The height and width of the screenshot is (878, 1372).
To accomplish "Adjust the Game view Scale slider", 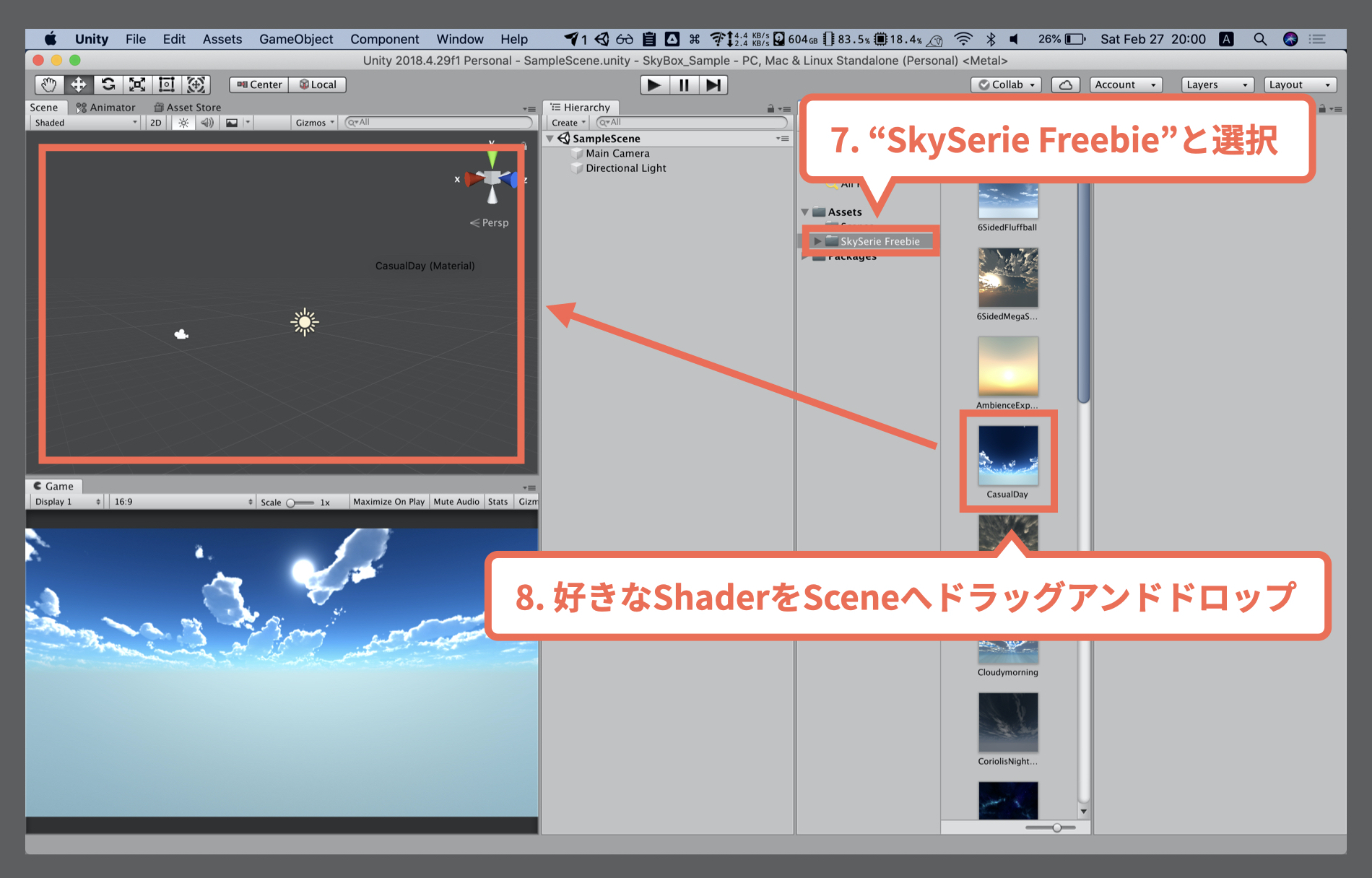I will click(x=301, y=503).
